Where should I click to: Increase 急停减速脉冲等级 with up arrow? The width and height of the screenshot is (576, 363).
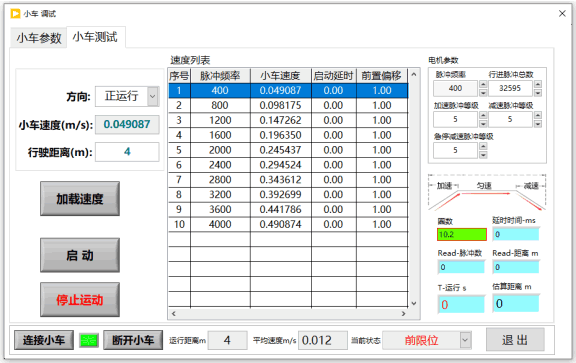pos(483,146)
